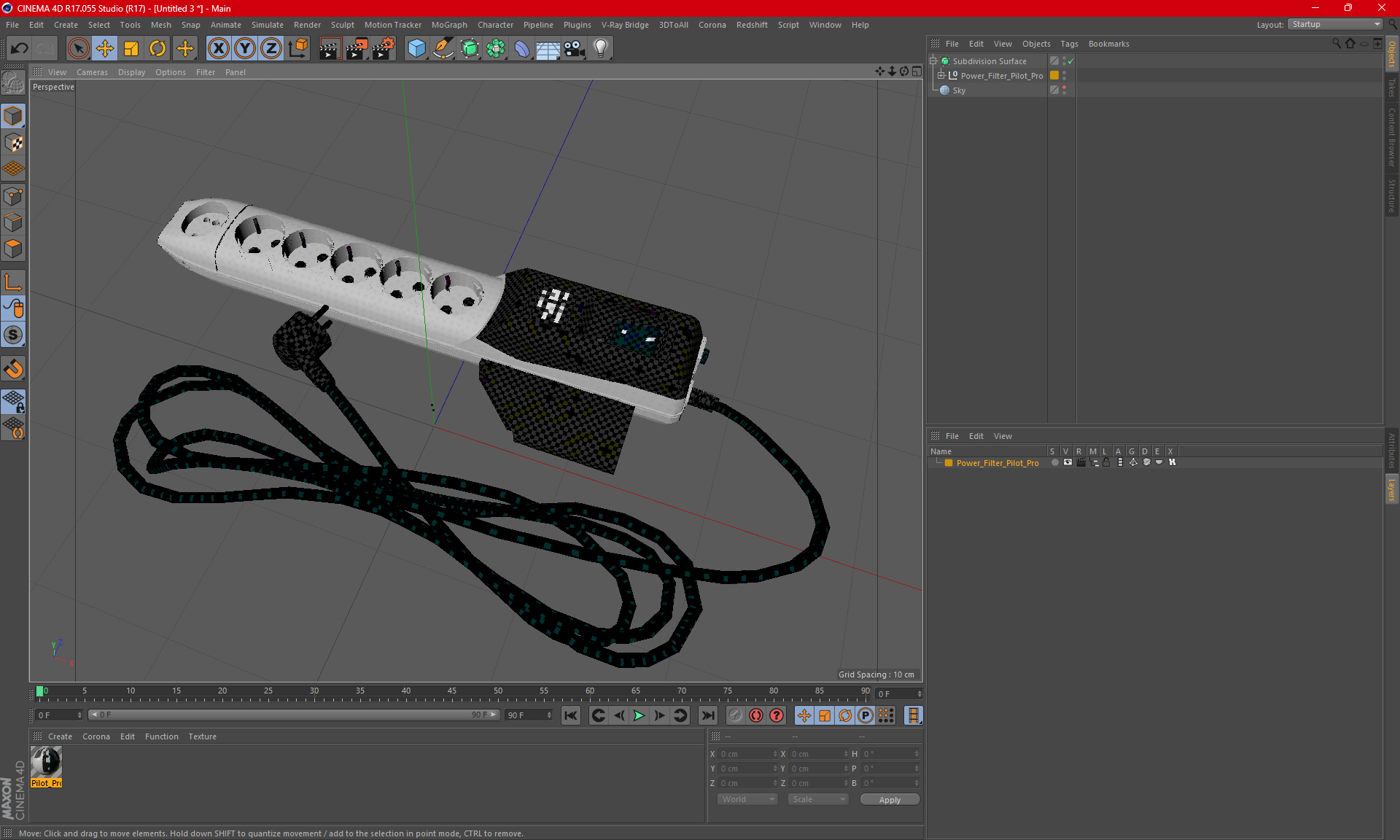Click the Corona tab in lower panel
The width and height of the screenshot is (1400, 840).
tap(96, 736)
